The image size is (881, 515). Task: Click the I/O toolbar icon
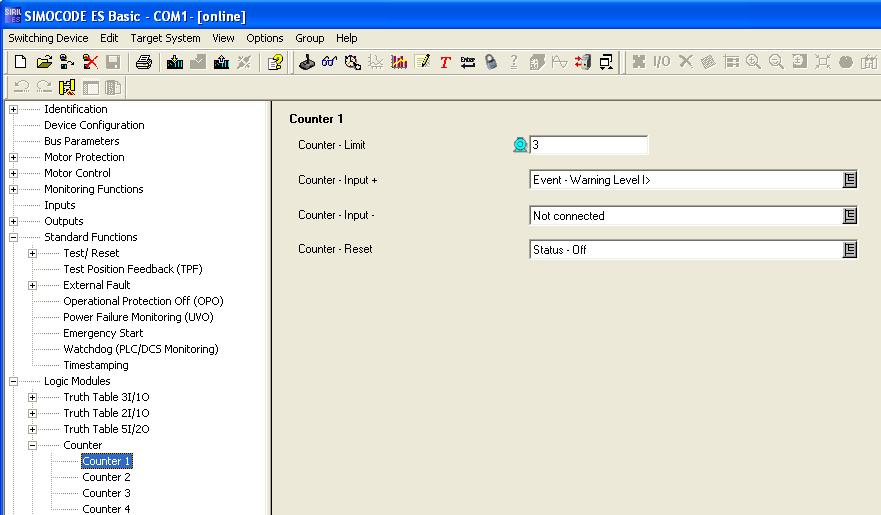(661, 62)
